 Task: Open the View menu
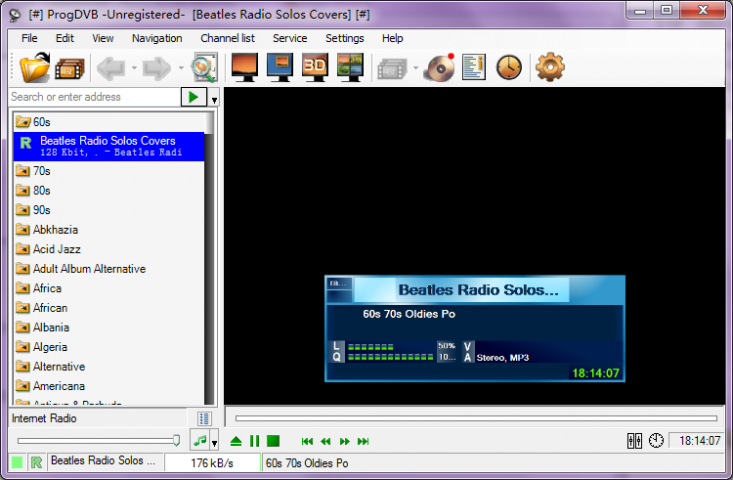[103, 38]
